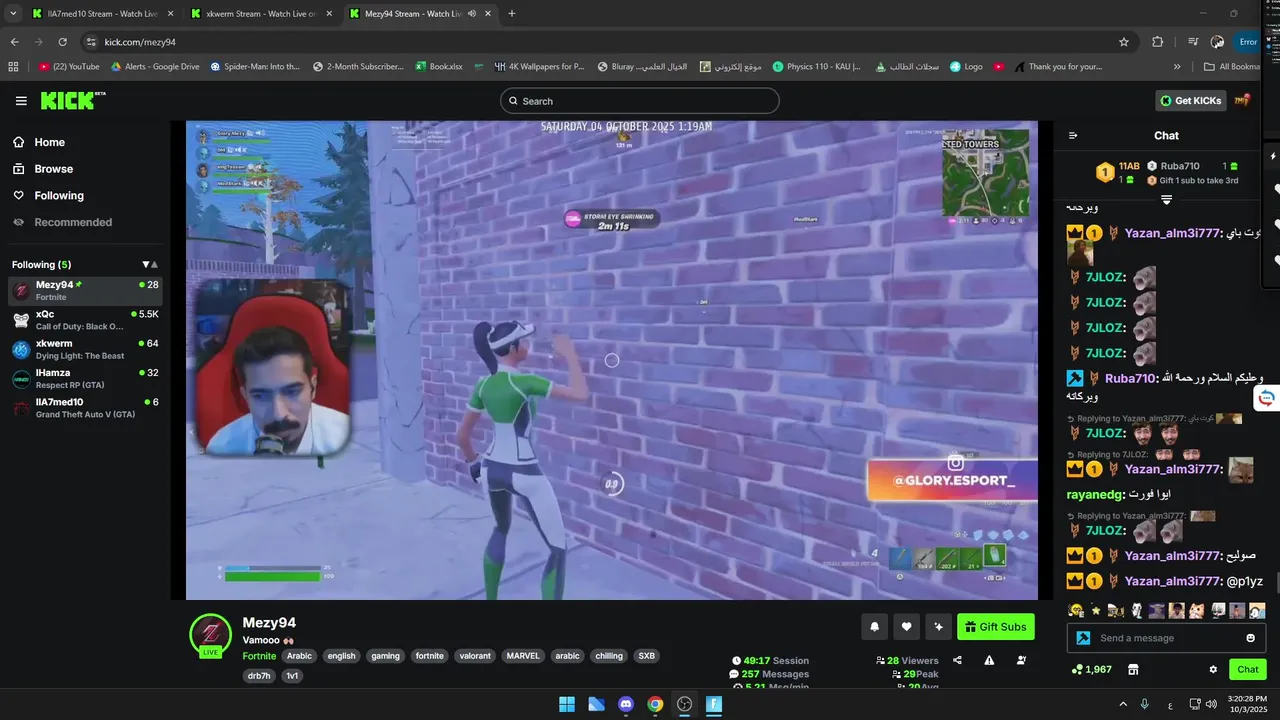Open the browser extensions icon
1280x720 pixels.
1158,42
